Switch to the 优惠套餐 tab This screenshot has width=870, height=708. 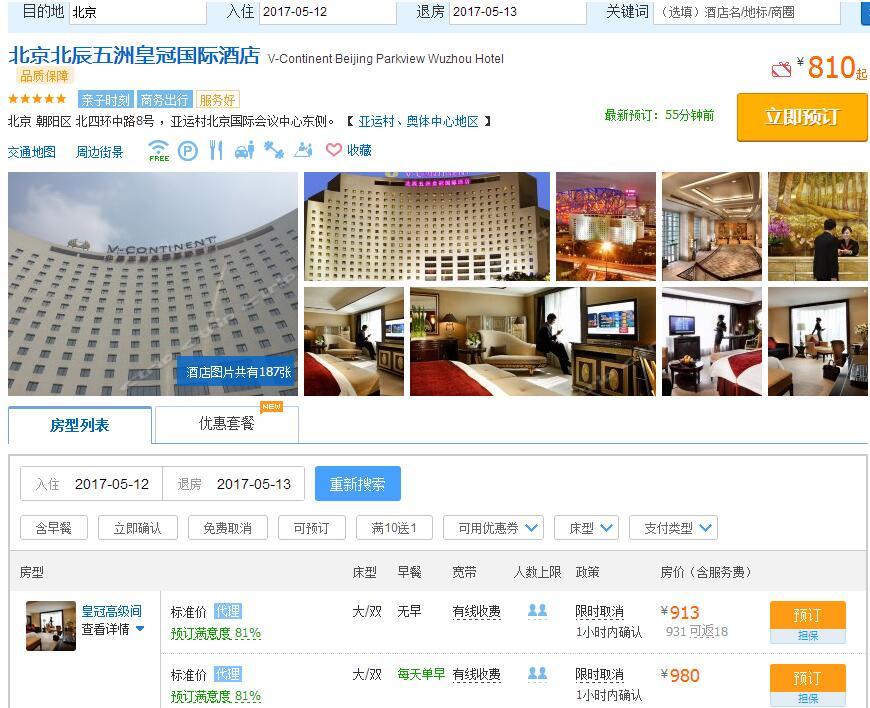226,424
